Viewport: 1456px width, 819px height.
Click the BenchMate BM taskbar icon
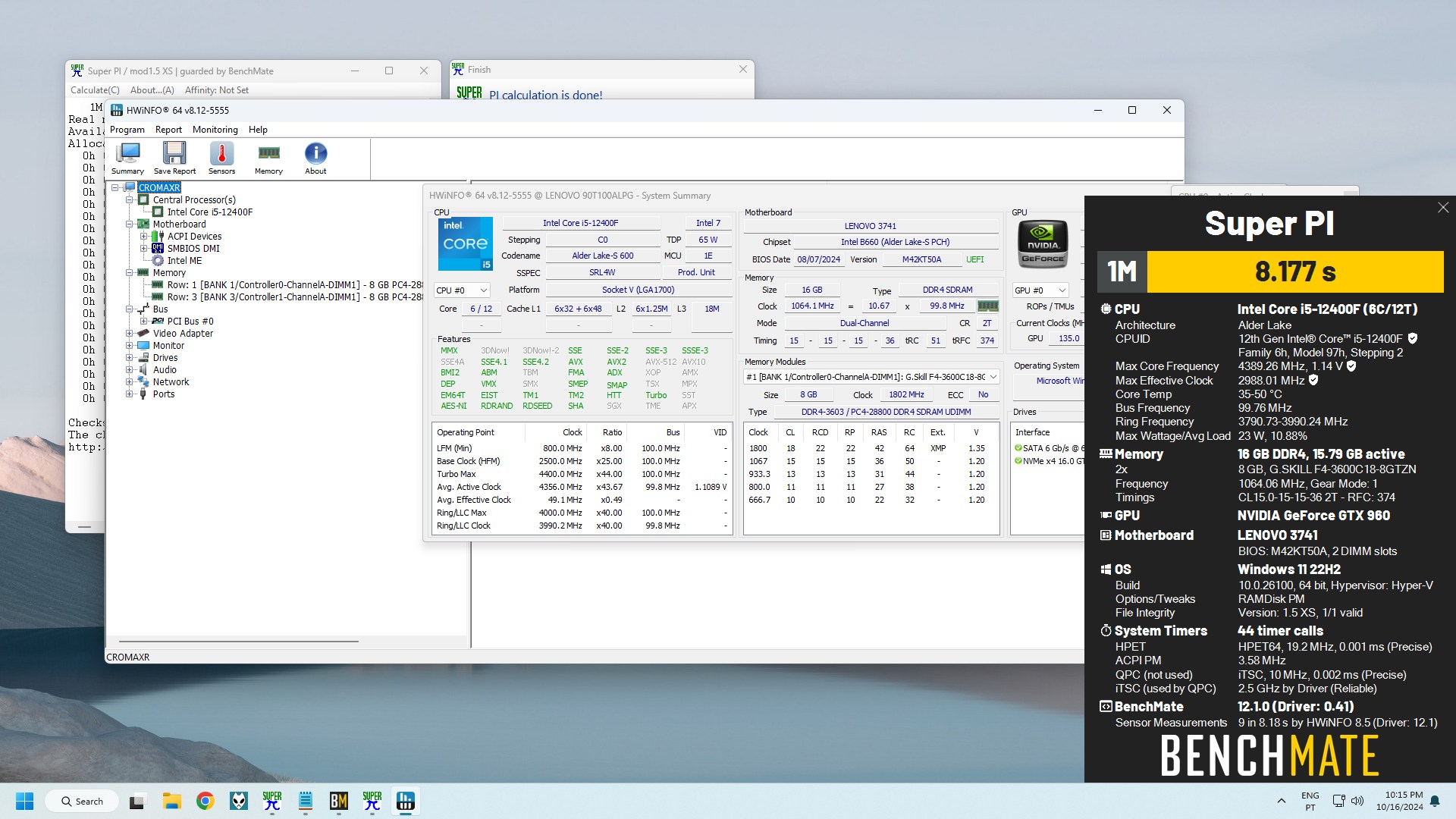pos(338,801)
